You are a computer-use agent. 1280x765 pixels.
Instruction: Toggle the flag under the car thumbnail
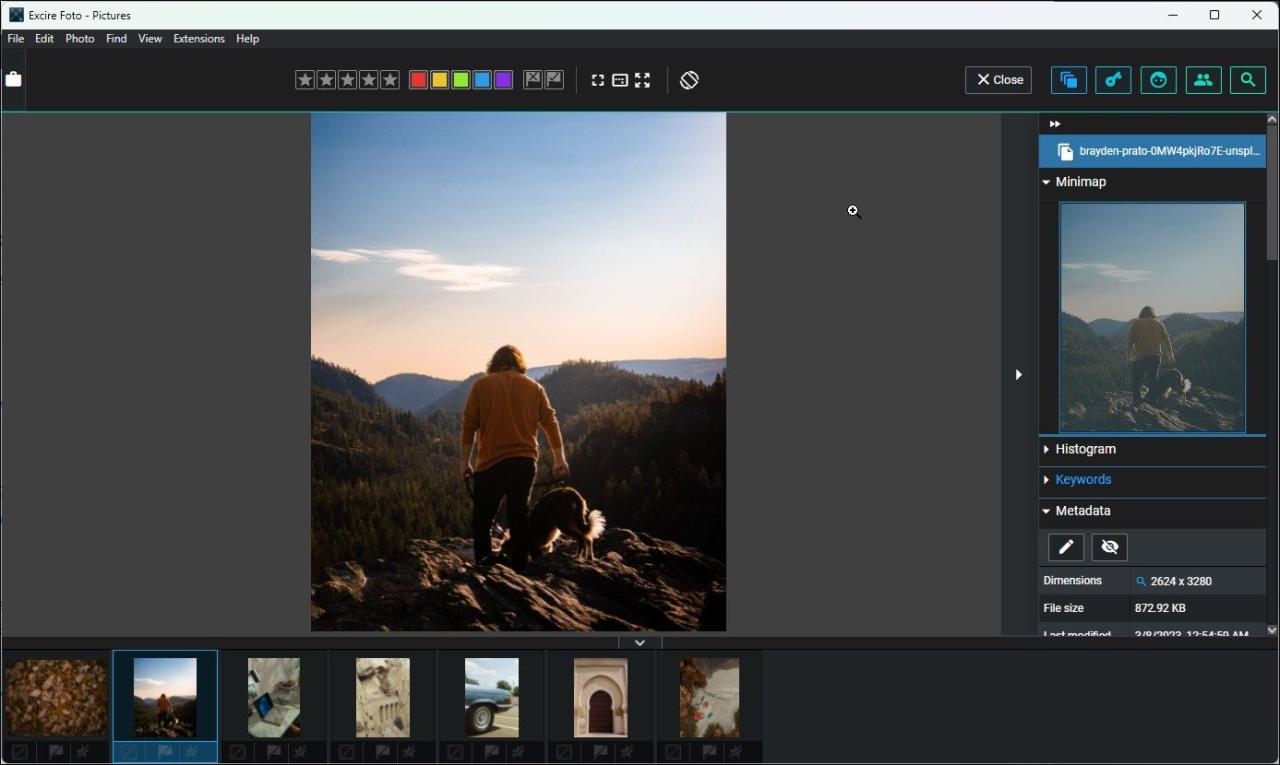[492, 752]
